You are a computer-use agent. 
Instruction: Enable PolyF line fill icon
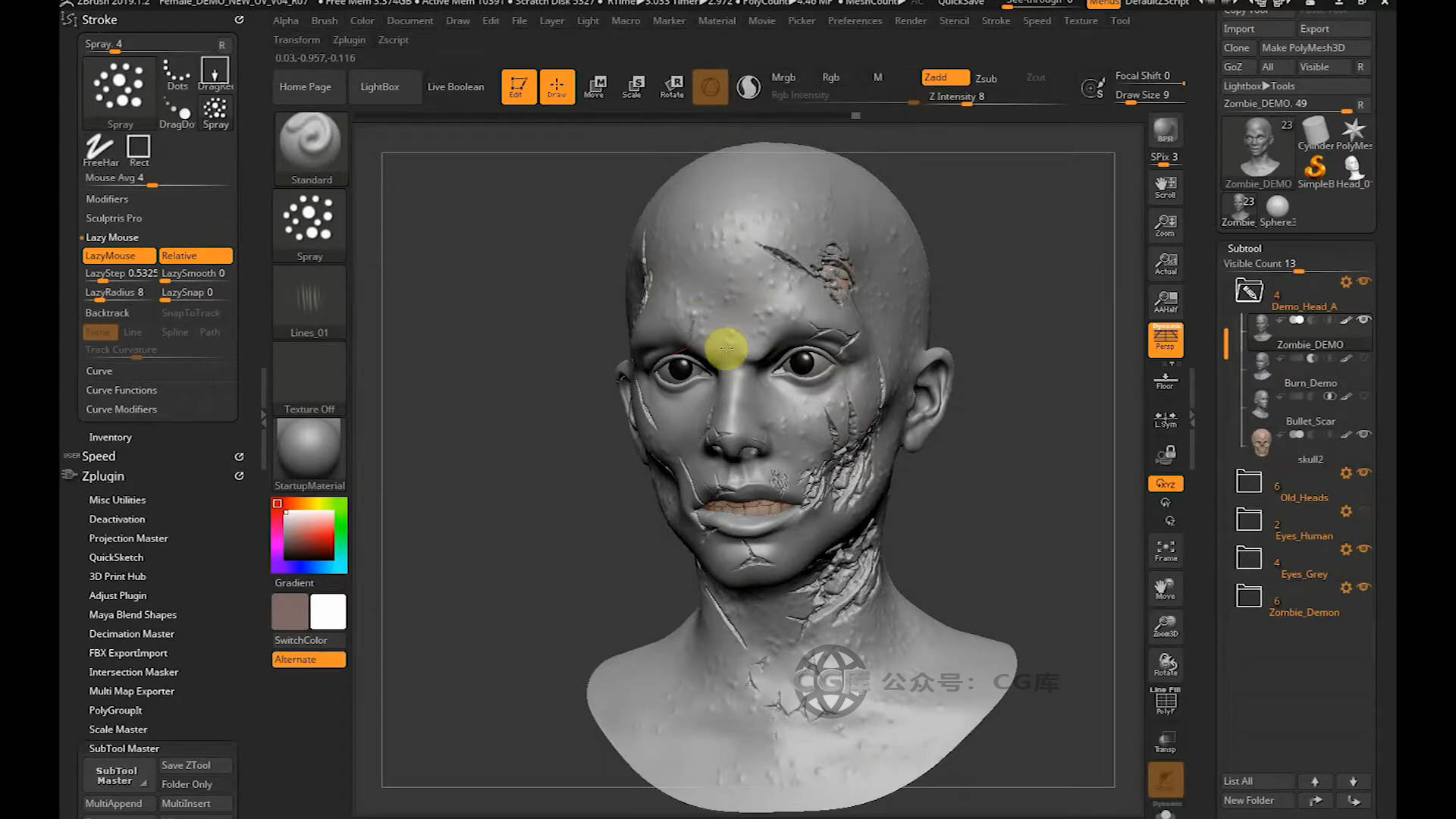(x=1166, y=702)
